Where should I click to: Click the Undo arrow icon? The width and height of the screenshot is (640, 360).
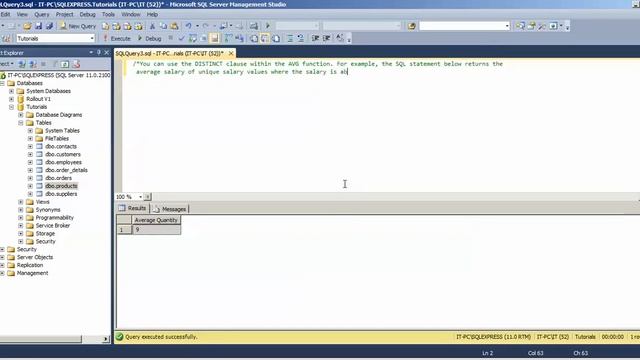(x=189, y=26)
